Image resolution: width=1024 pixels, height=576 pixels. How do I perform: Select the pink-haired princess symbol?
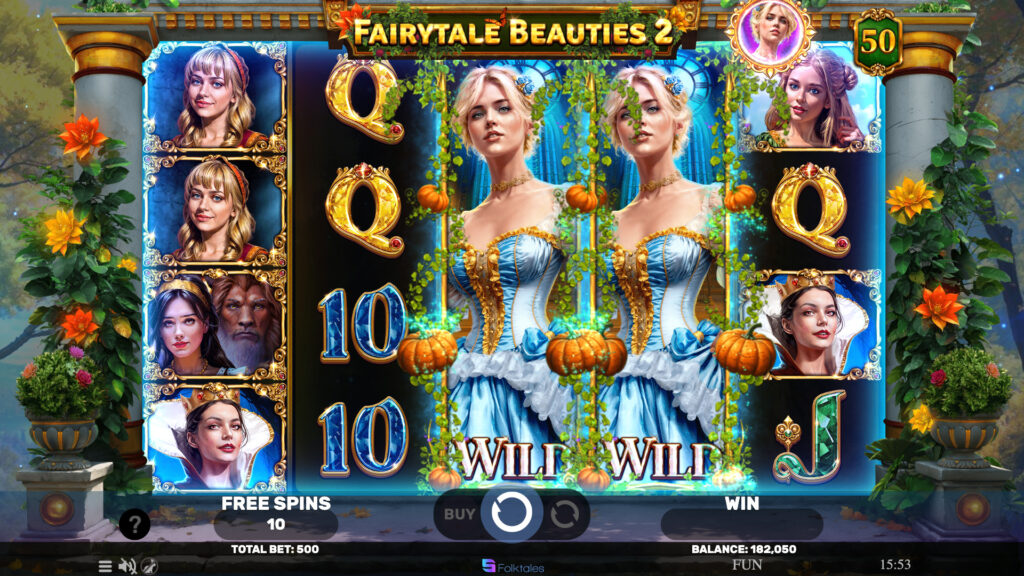pos(810,99)
